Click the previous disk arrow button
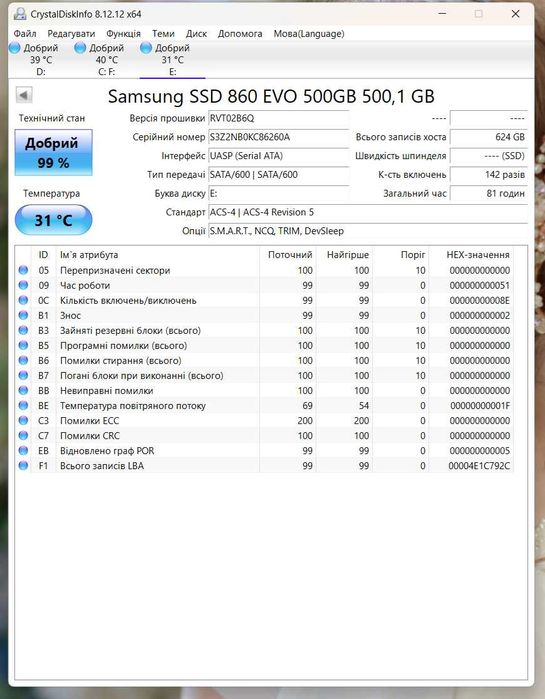Screen dimensions: 545x699 pyautogui.click(x=24, y=95)
